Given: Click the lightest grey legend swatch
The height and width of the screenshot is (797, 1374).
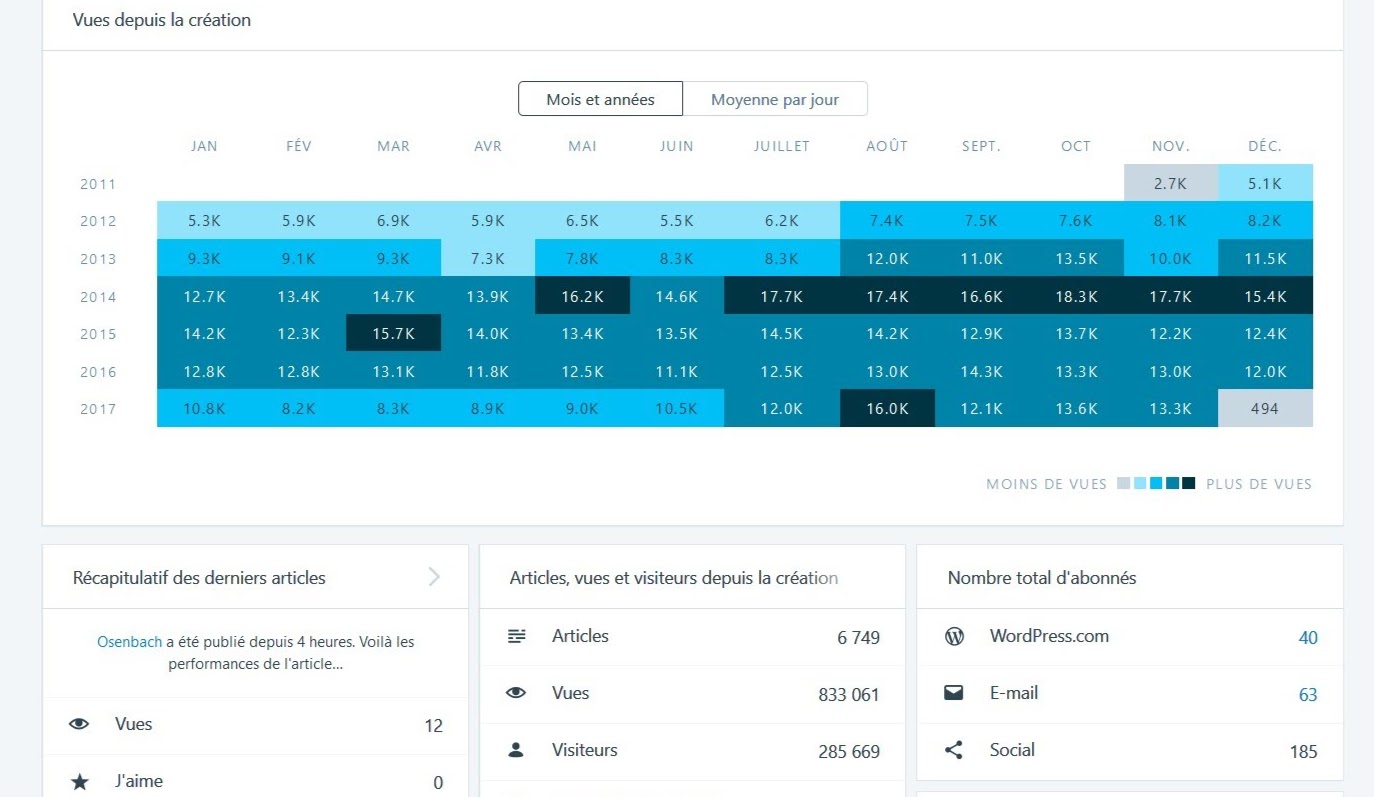Looking at the screenshot, I should (x=1124, y=484).
